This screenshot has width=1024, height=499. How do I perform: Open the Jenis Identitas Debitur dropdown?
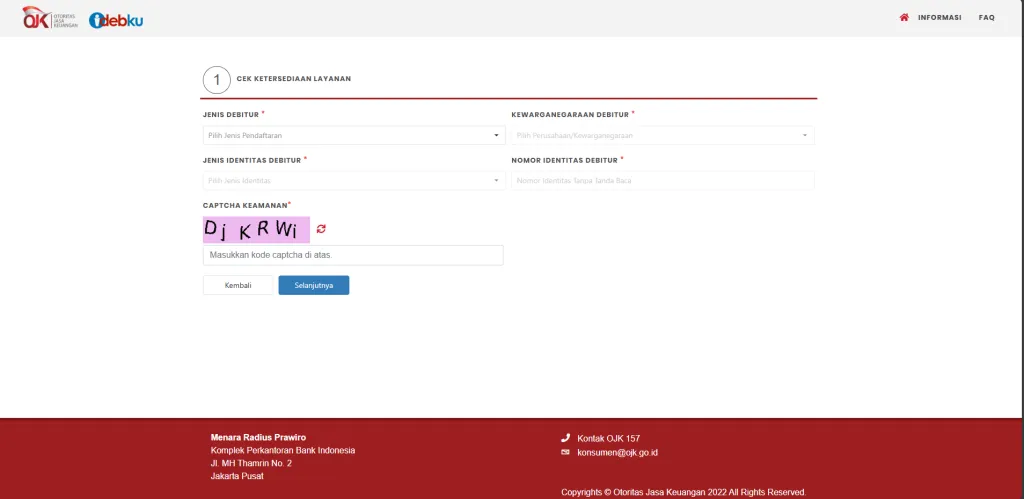click(x=354, y=180)
